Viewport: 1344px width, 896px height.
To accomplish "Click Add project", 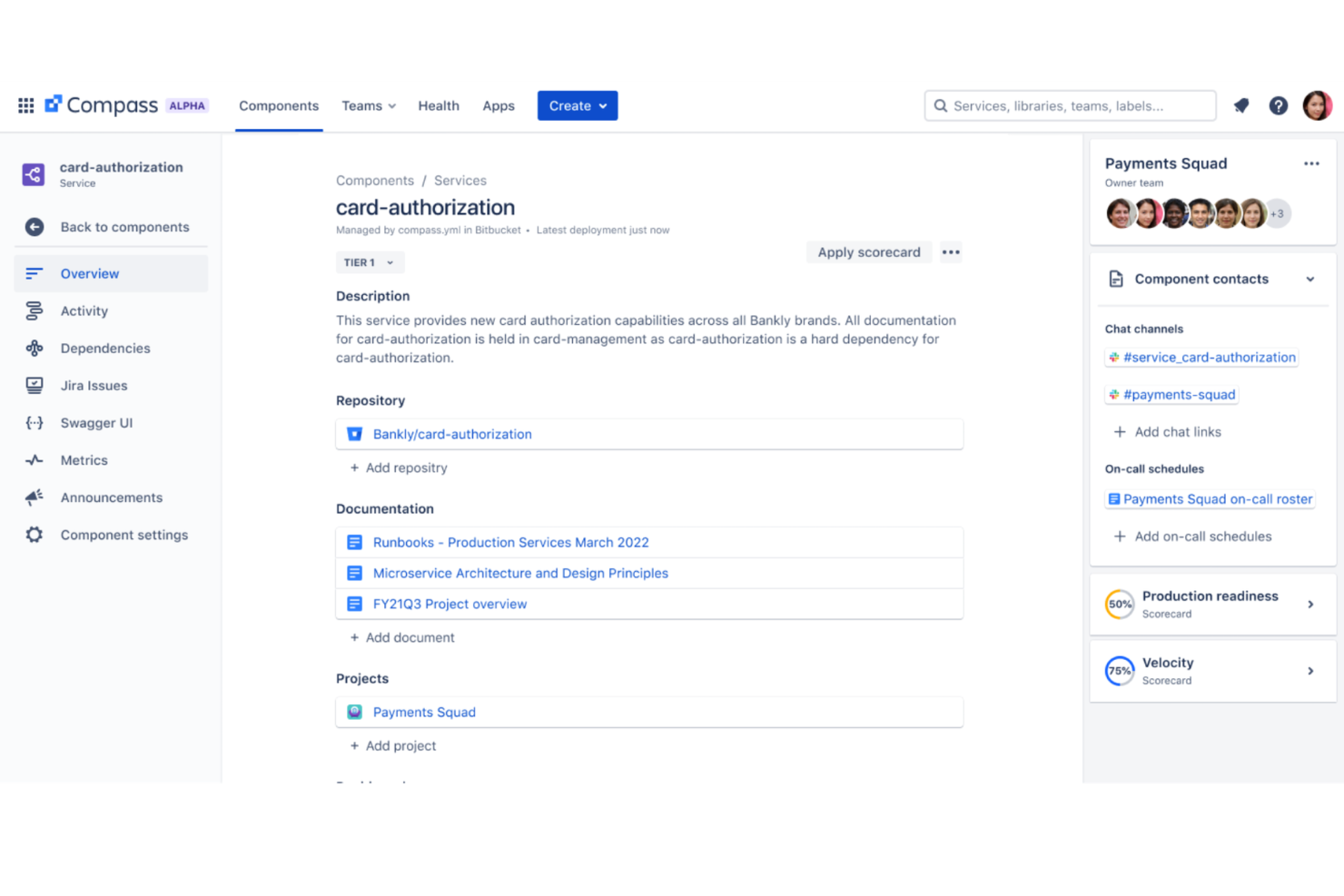I will 393,745.
